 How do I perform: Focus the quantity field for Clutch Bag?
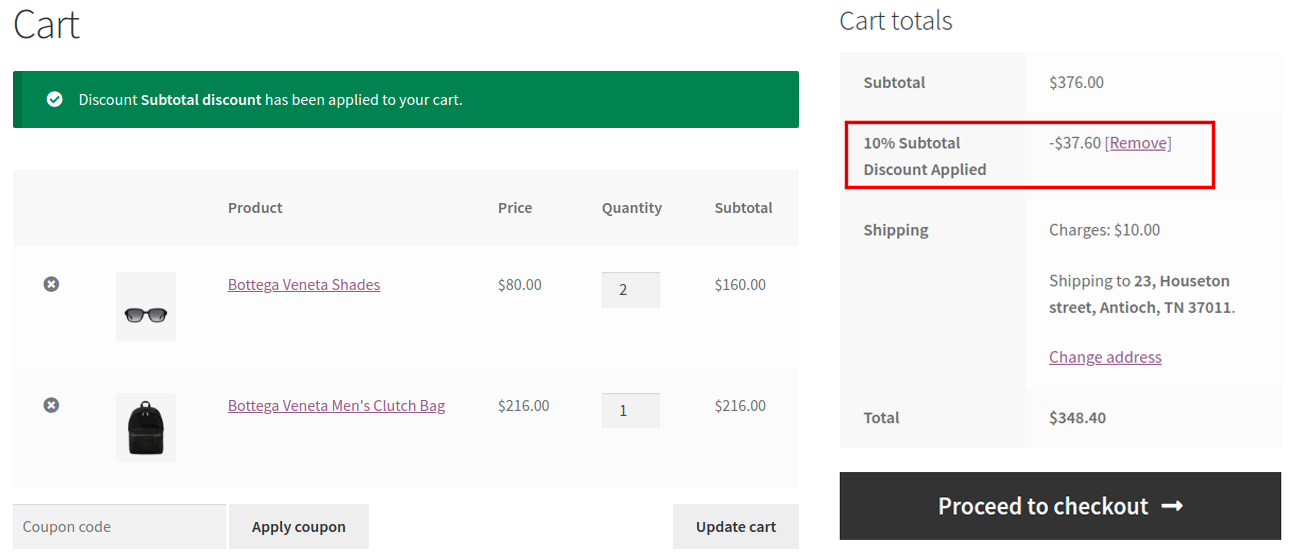(630, 410)
